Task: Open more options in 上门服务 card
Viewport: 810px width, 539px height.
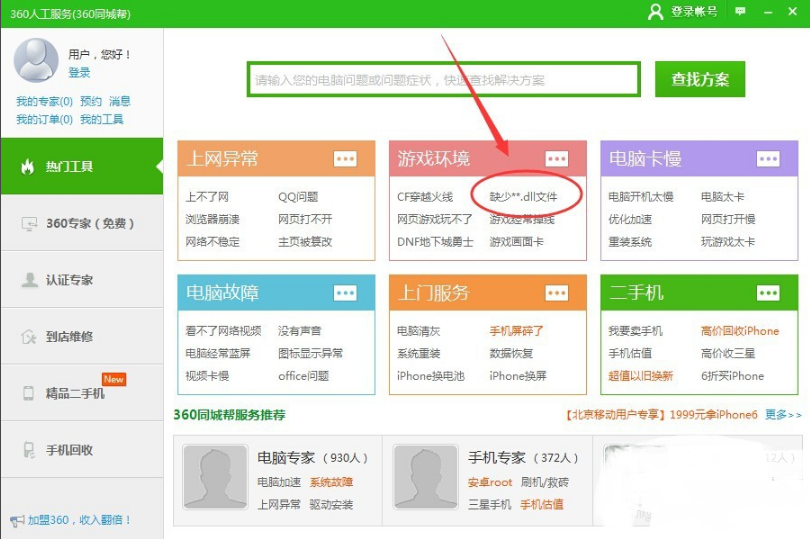Action: click(556, 293)
